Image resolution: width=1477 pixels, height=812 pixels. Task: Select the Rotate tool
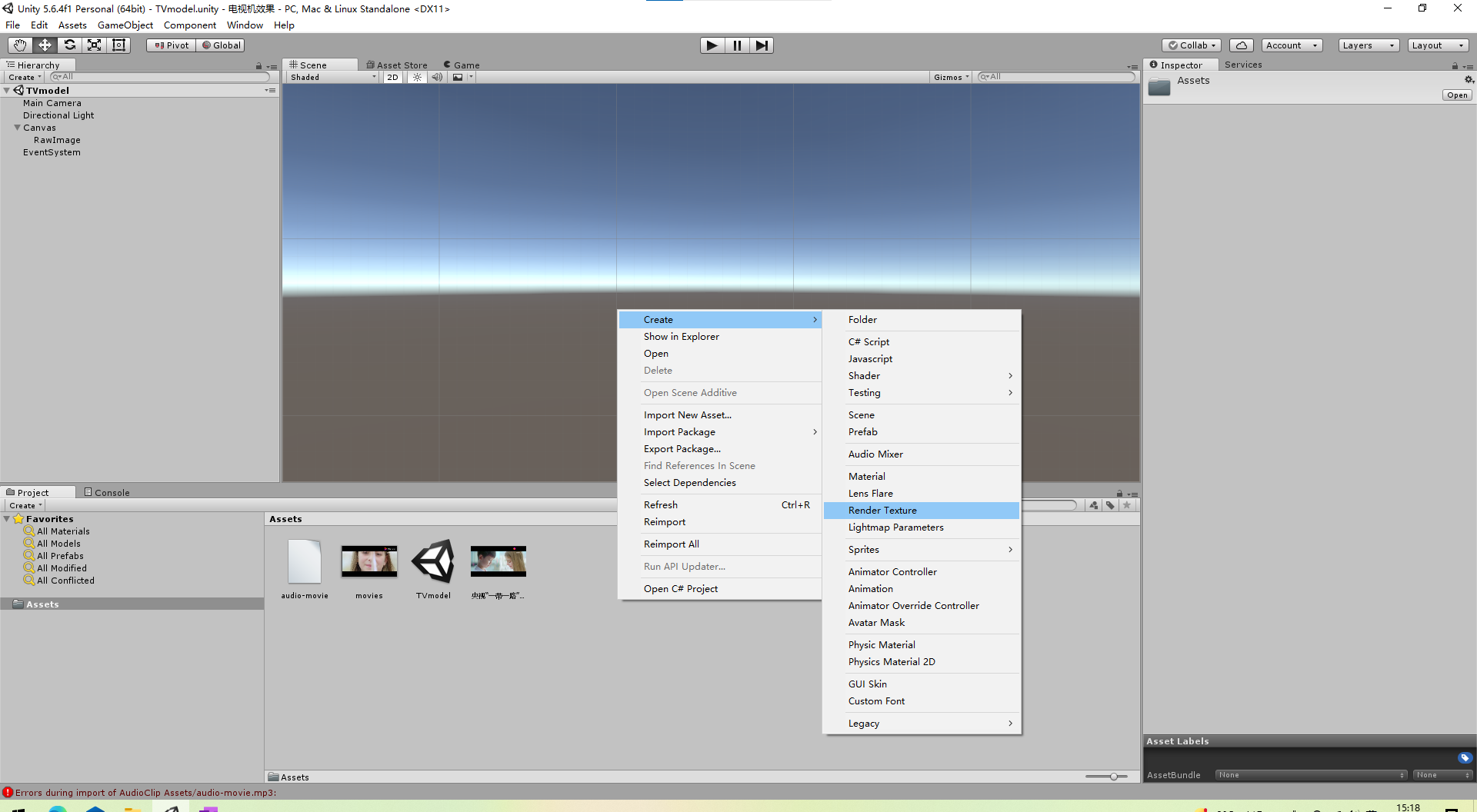point(69,45)
